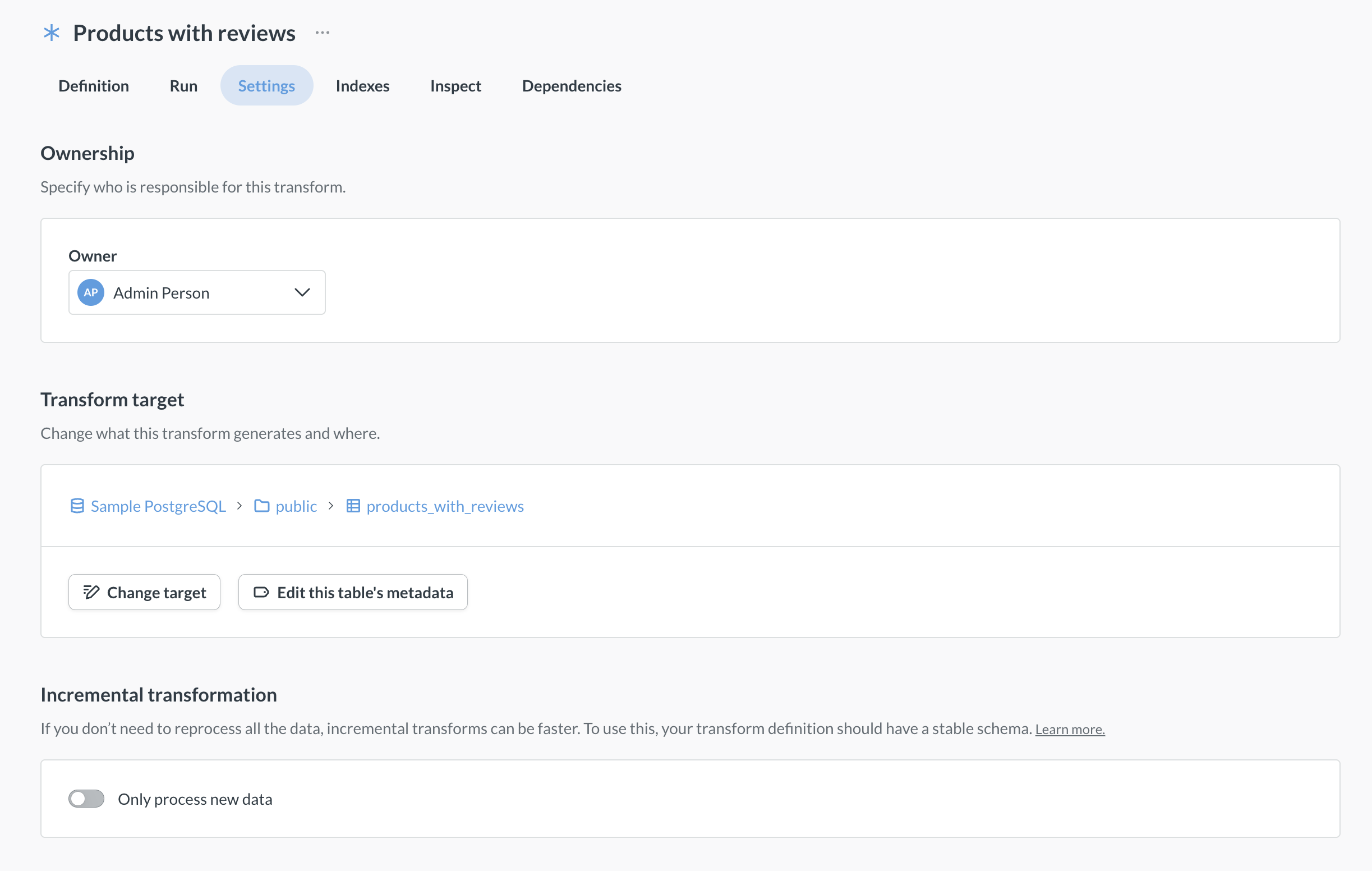1372x871 pixels.
Task: Click Edit this table's metadata button
Action: point(353,592)
